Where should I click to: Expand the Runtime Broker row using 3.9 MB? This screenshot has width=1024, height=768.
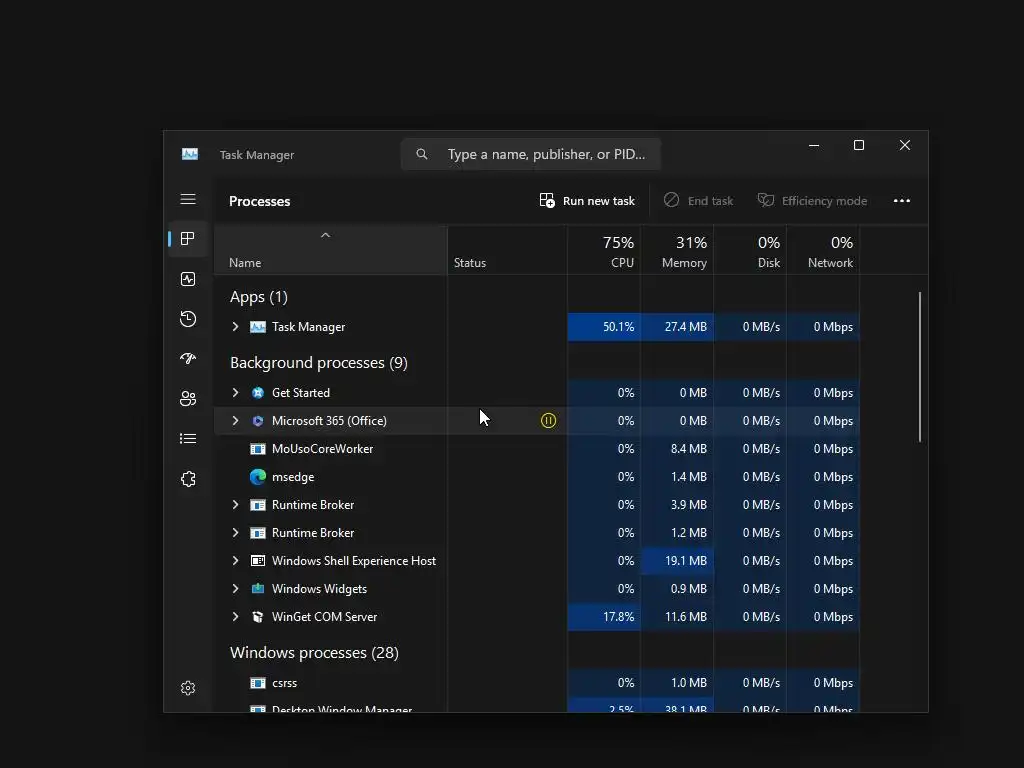pos(236,505)
